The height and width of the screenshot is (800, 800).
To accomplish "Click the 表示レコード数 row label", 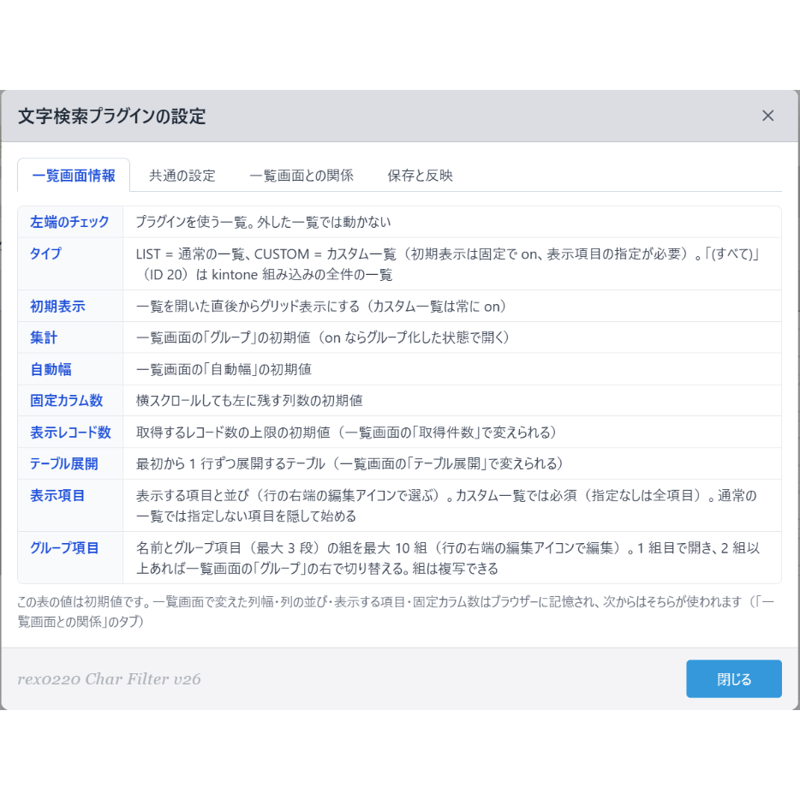I will click(x=70, y=432).
